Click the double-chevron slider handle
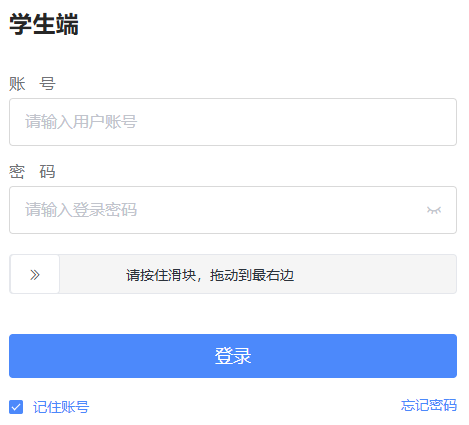The height and width of the screenshot is (425, 469). (35, 274)
